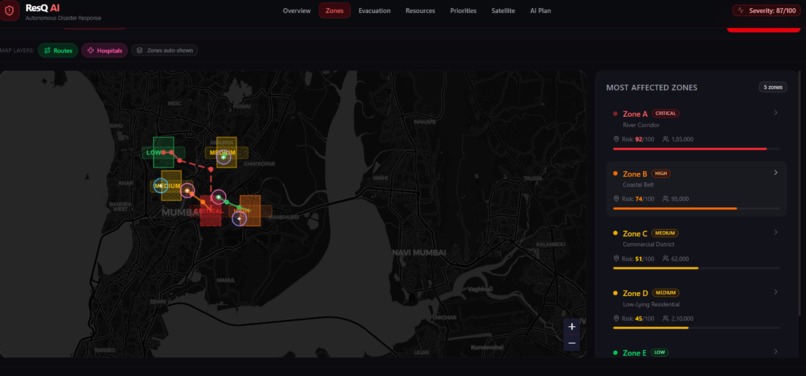
Task: Go to the Priorities tab
Action: coord(463,11)
